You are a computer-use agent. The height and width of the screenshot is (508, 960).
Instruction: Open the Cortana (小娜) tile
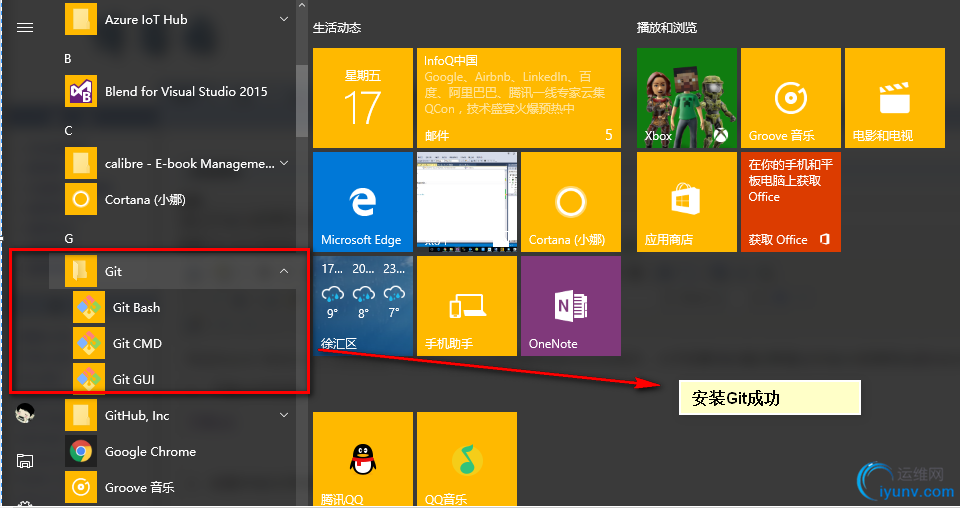click(x=571, y=202)
